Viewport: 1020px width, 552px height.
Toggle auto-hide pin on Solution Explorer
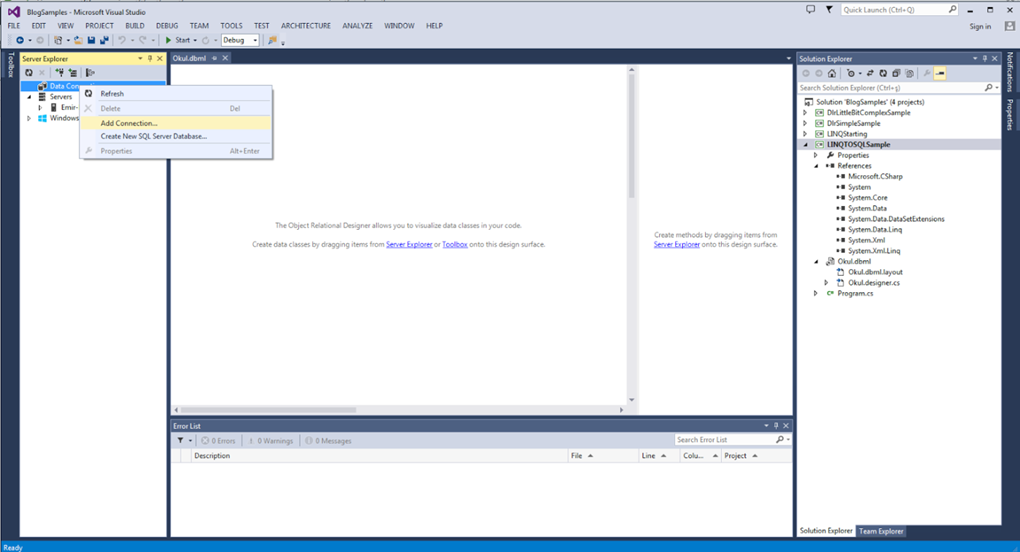(x=985, y=59)
